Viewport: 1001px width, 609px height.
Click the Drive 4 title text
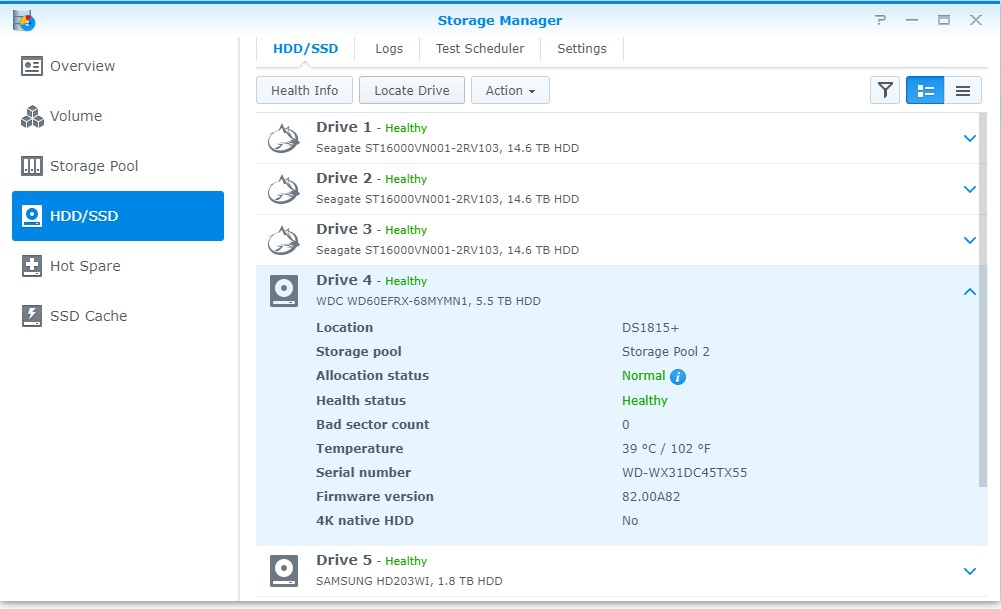click(x=343, y=280)
